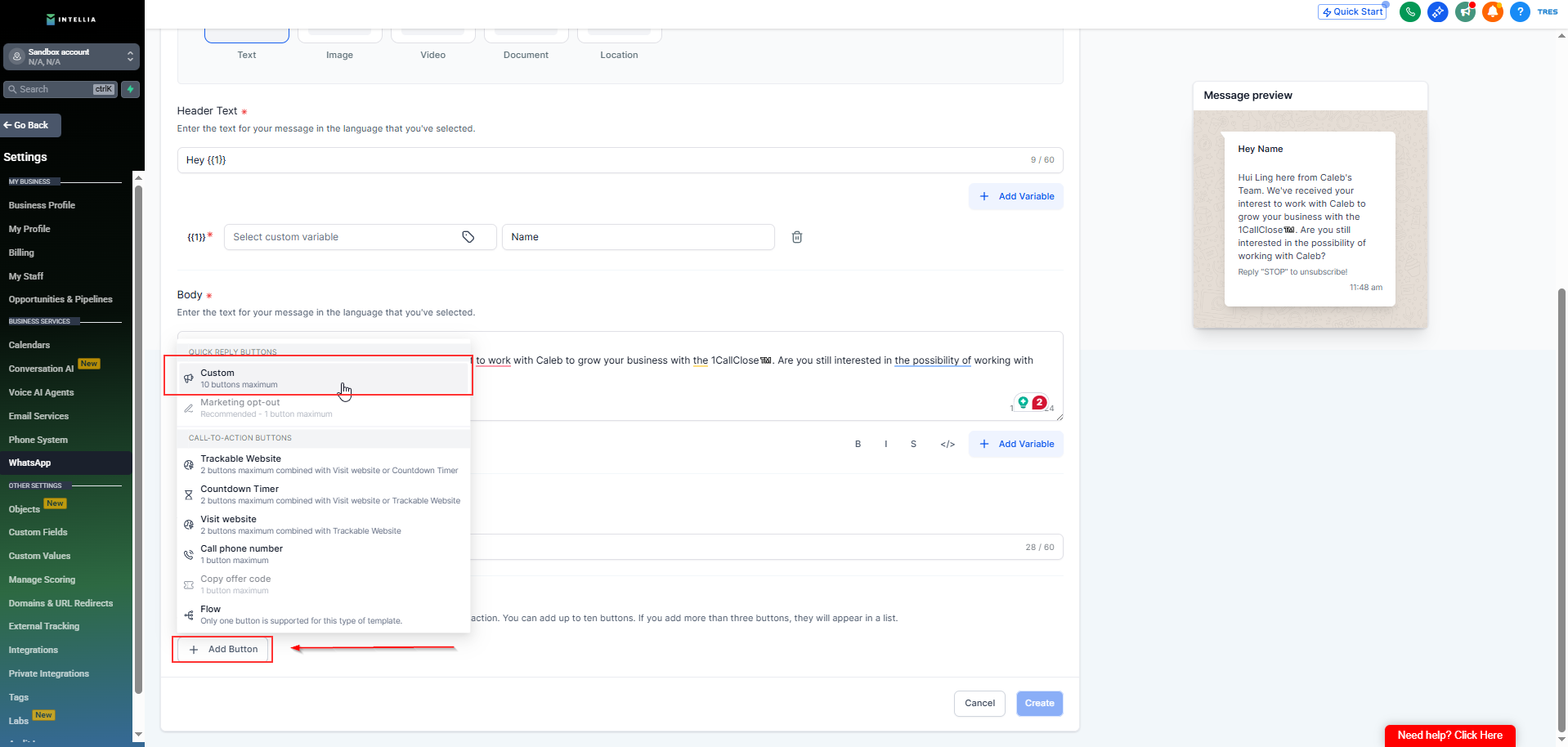Open Manage Scoring settings

click(x=42, y=579)
